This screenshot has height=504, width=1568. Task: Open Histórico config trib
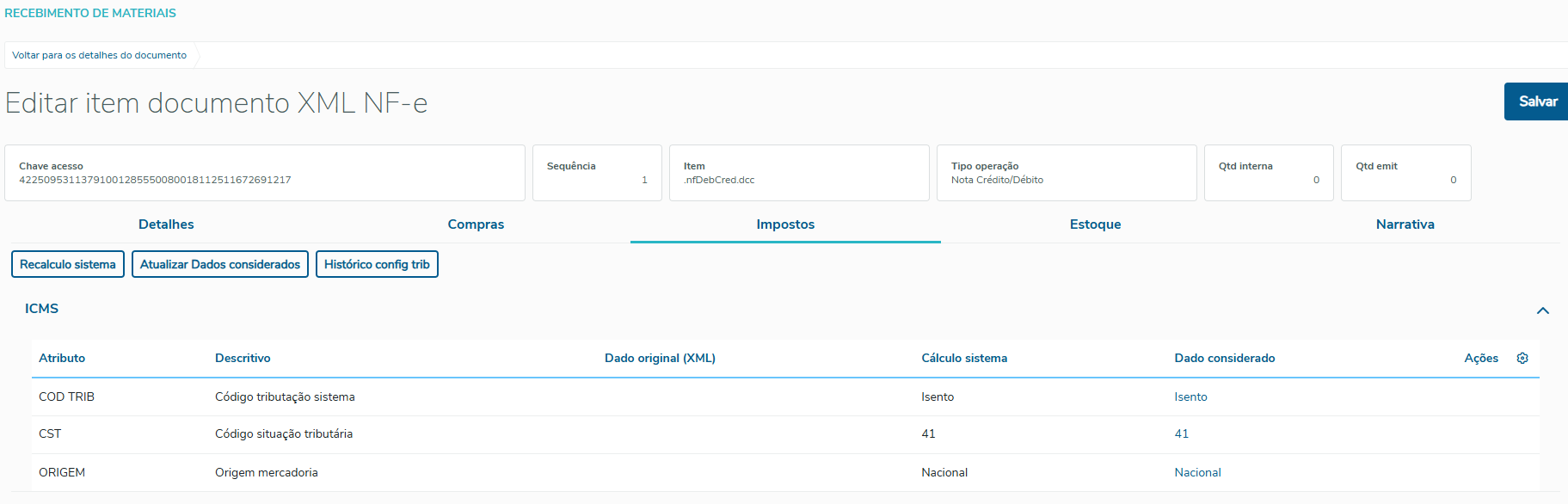pos(377,264)
